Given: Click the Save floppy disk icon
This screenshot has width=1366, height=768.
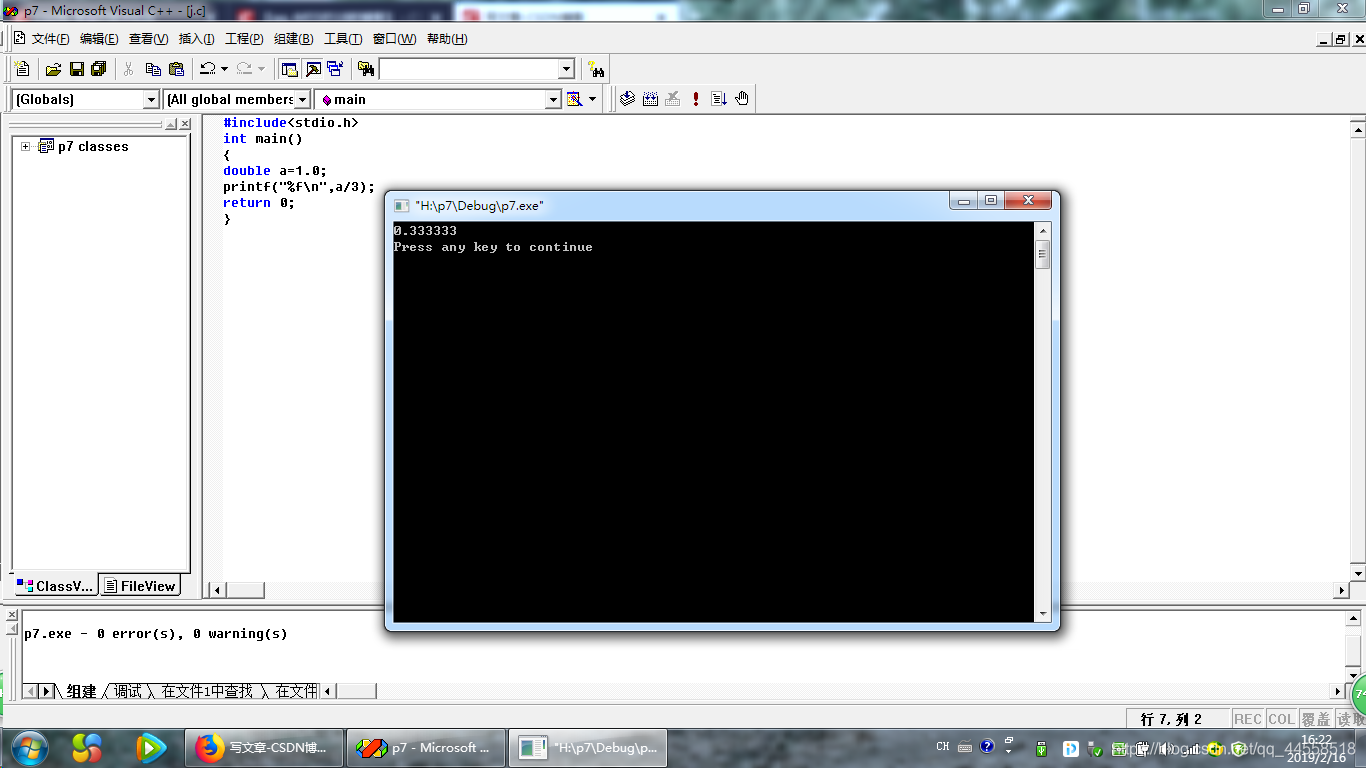Looking at the screenshot, I should pos(76,69).
